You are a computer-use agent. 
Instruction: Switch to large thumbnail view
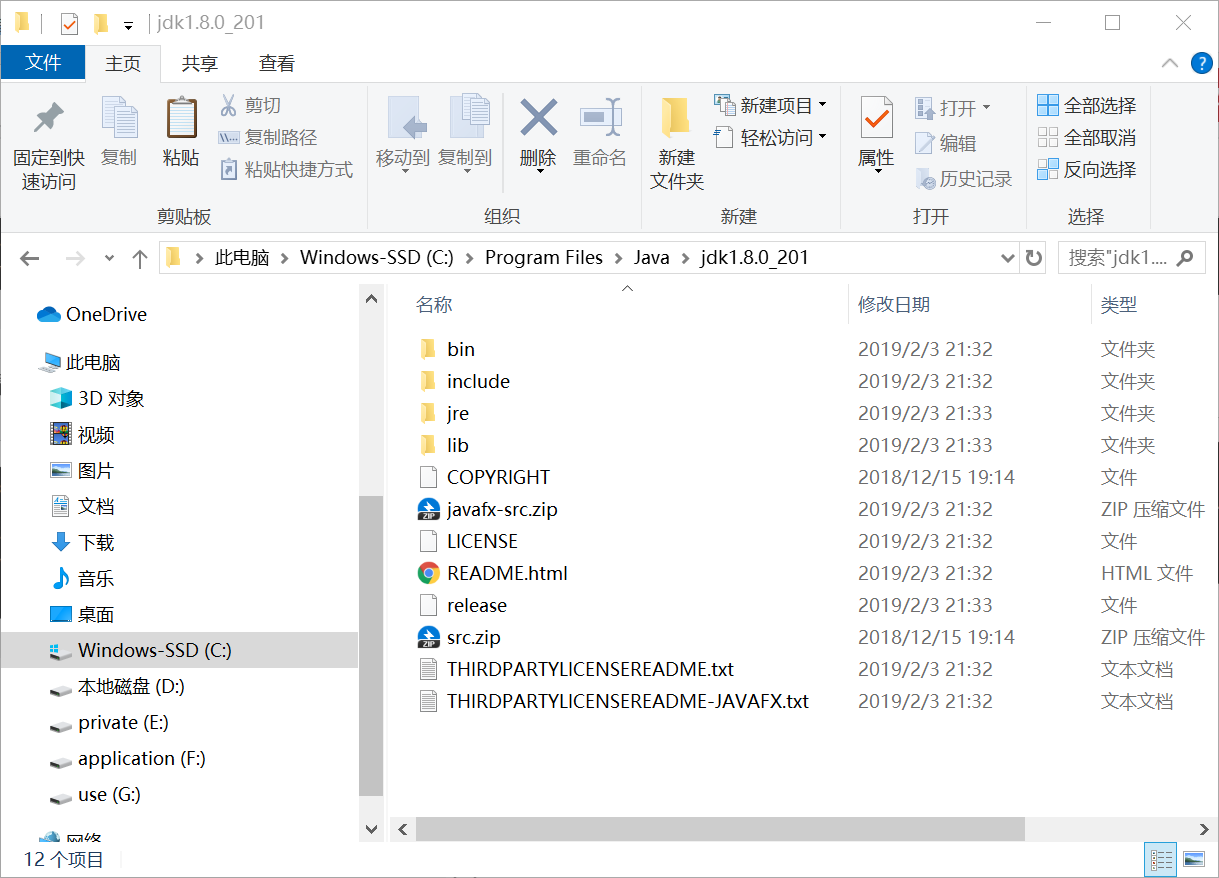(x=1195, y=858)
